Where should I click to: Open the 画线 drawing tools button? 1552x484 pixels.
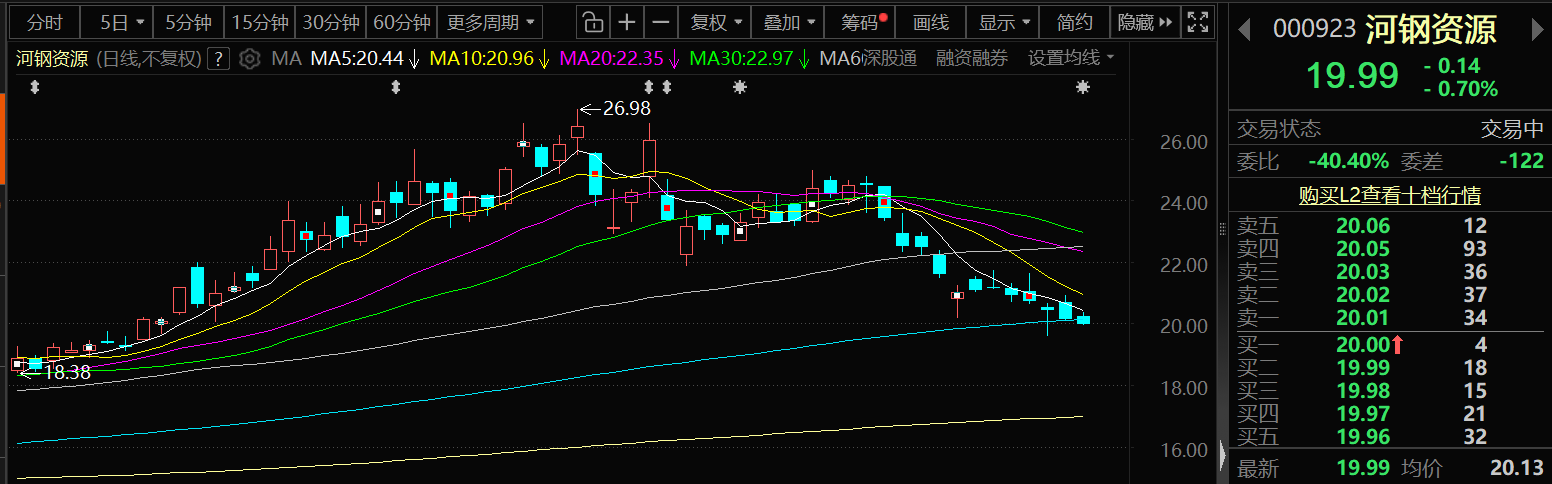[930, 22]
